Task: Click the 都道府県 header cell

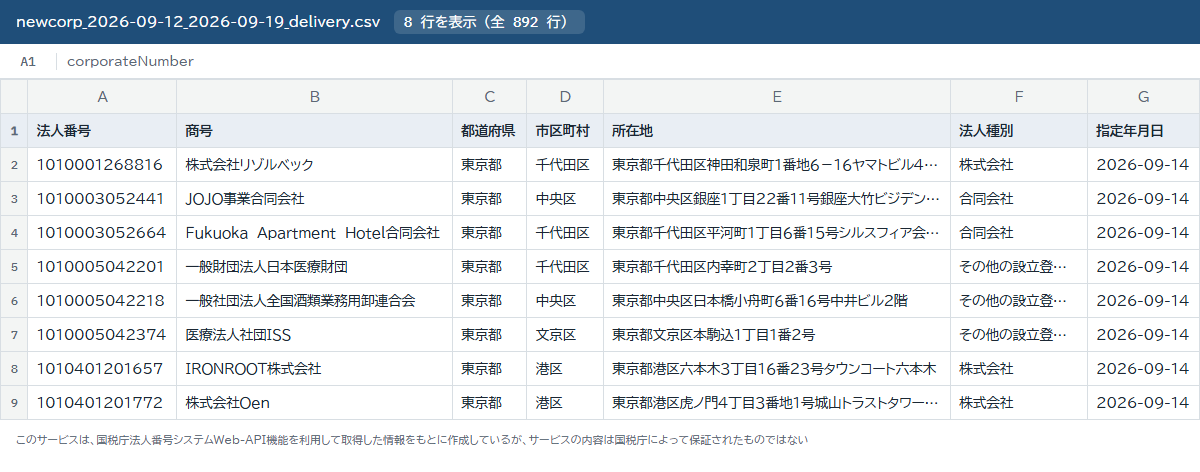Action: [490, 131]
